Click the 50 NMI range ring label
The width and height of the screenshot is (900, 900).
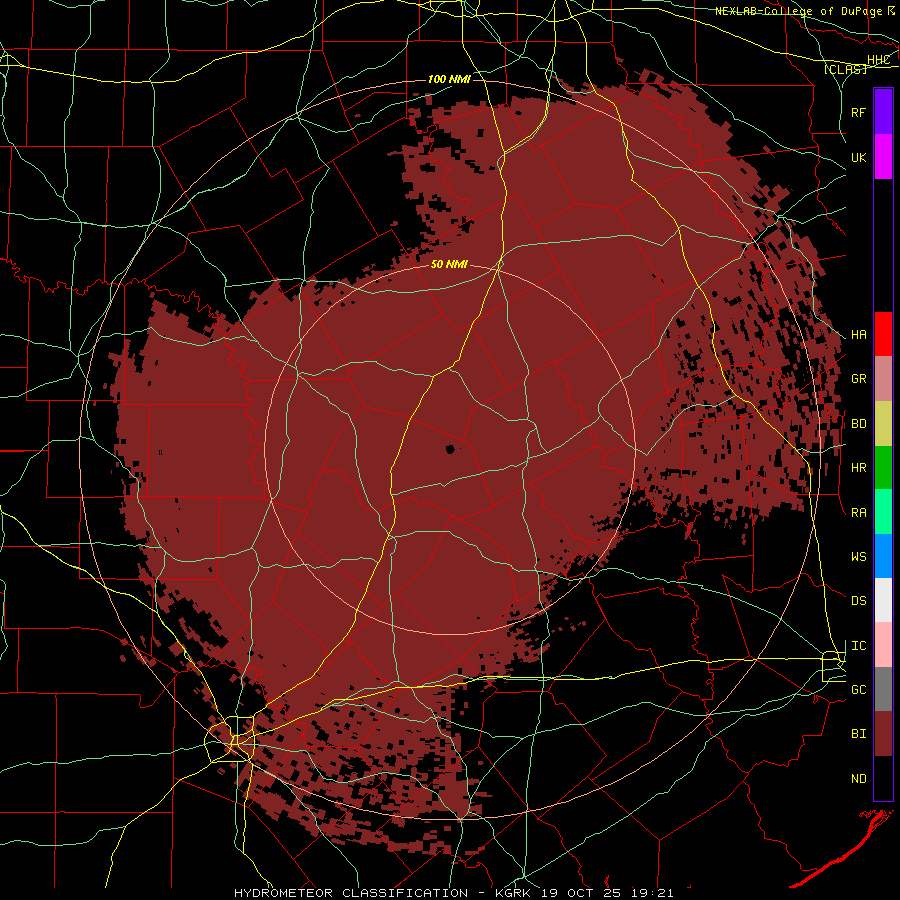pos(449,264)
